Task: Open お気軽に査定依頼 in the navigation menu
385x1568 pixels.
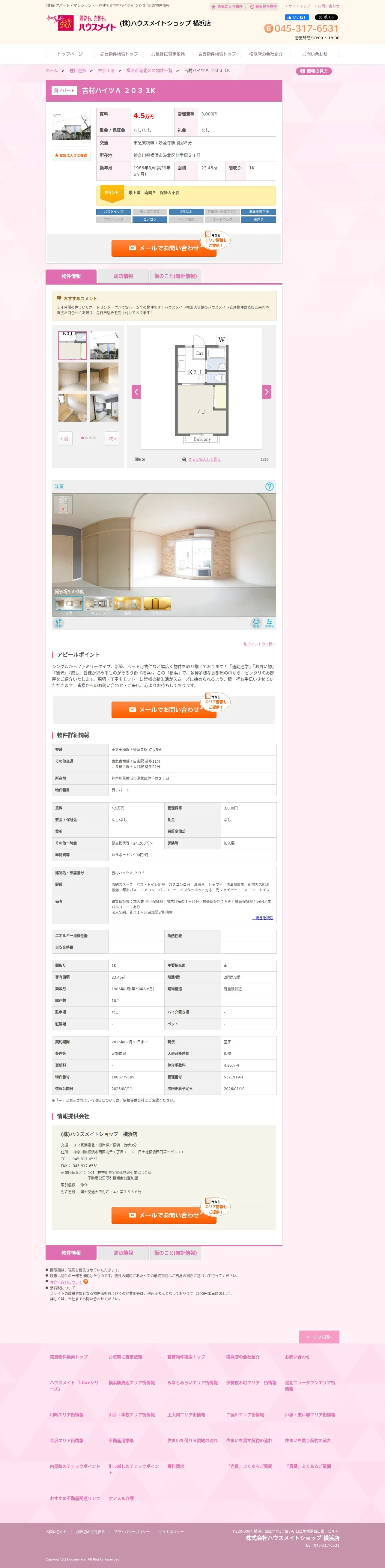Action: click(168, 54)
